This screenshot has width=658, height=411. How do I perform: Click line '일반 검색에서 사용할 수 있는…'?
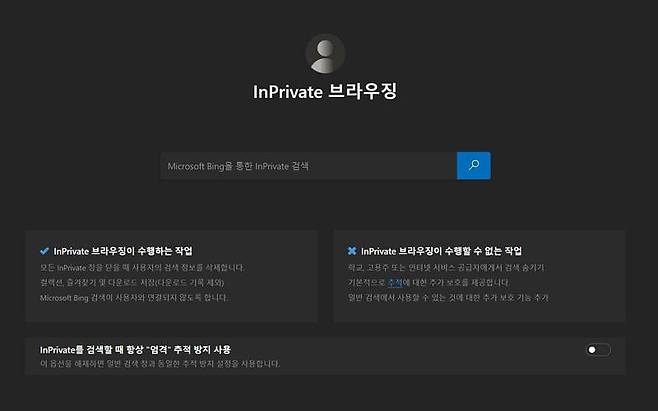[x=448, y=298]
